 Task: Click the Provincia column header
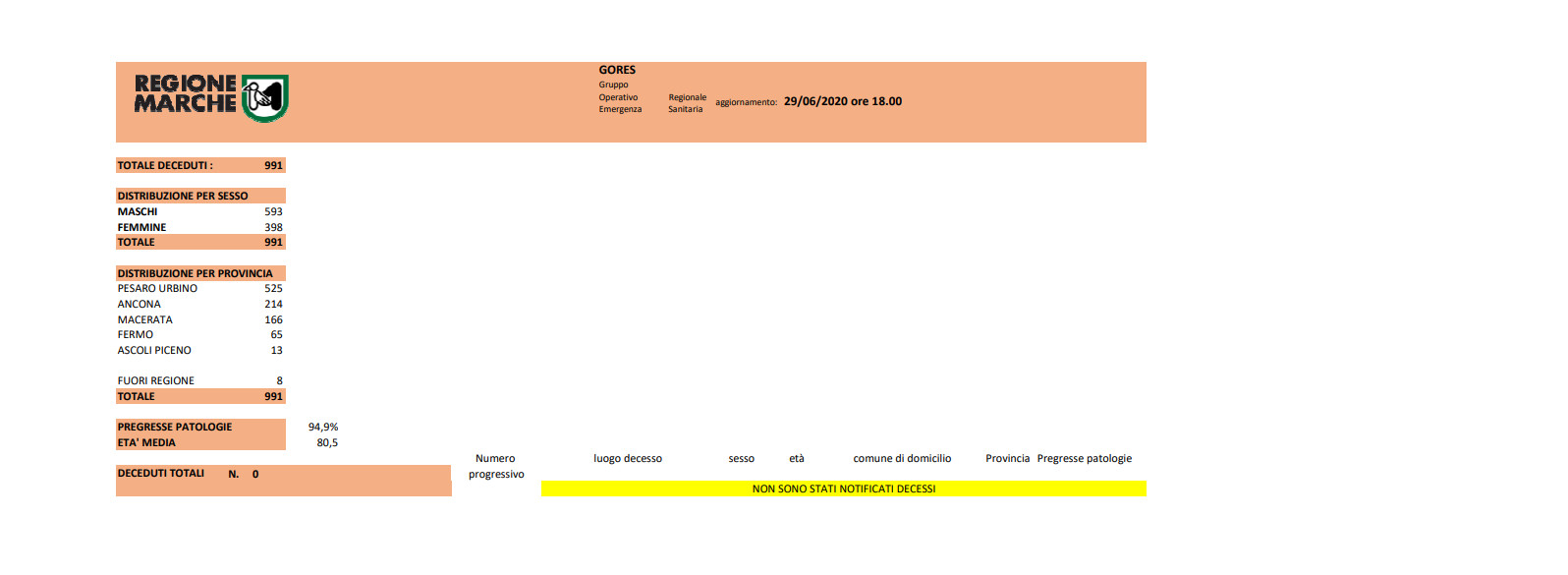coord(1008,458)
